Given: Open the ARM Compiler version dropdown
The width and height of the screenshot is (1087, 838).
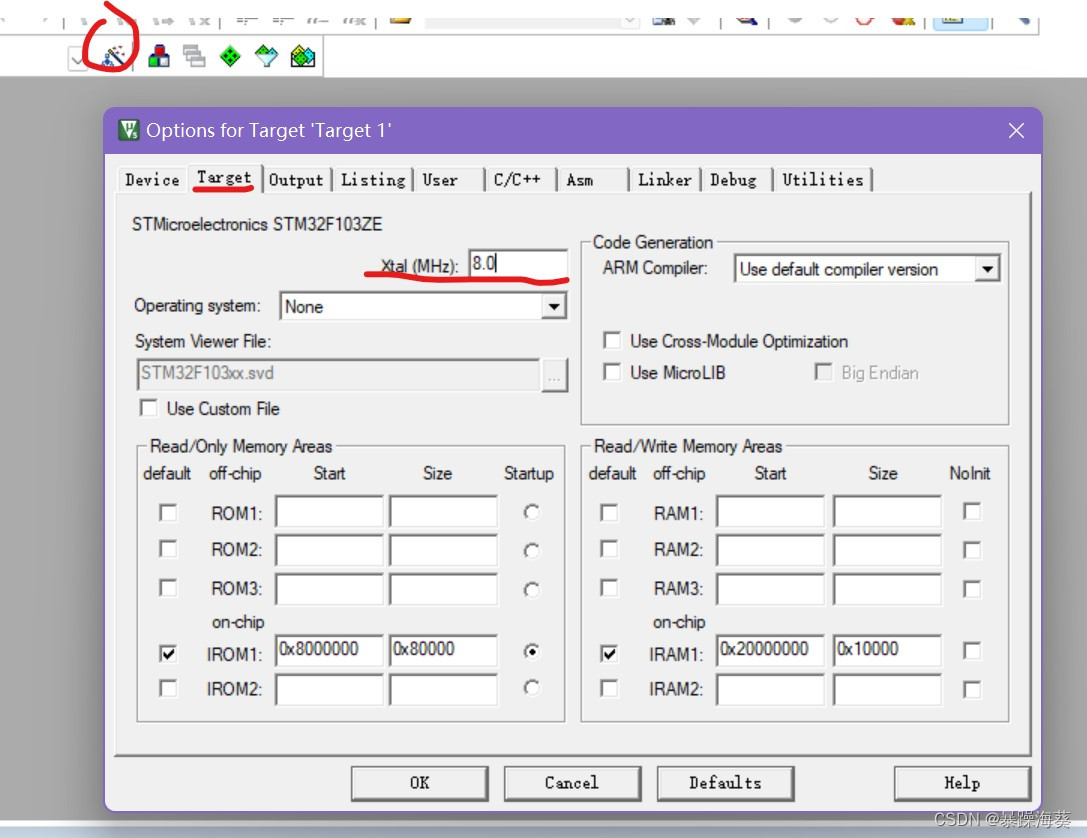Looking at the screenshot, I should coord(987,269).
